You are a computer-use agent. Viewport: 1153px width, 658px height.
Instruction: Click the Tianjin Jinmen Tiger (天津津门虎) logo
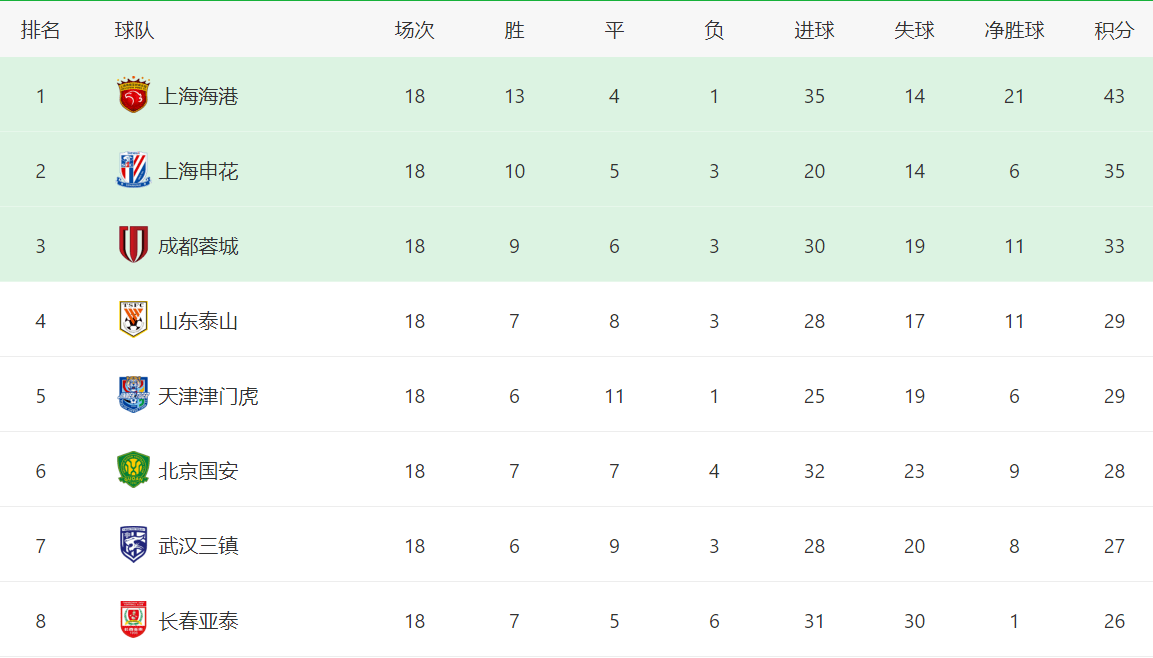(x=133, y=395)
